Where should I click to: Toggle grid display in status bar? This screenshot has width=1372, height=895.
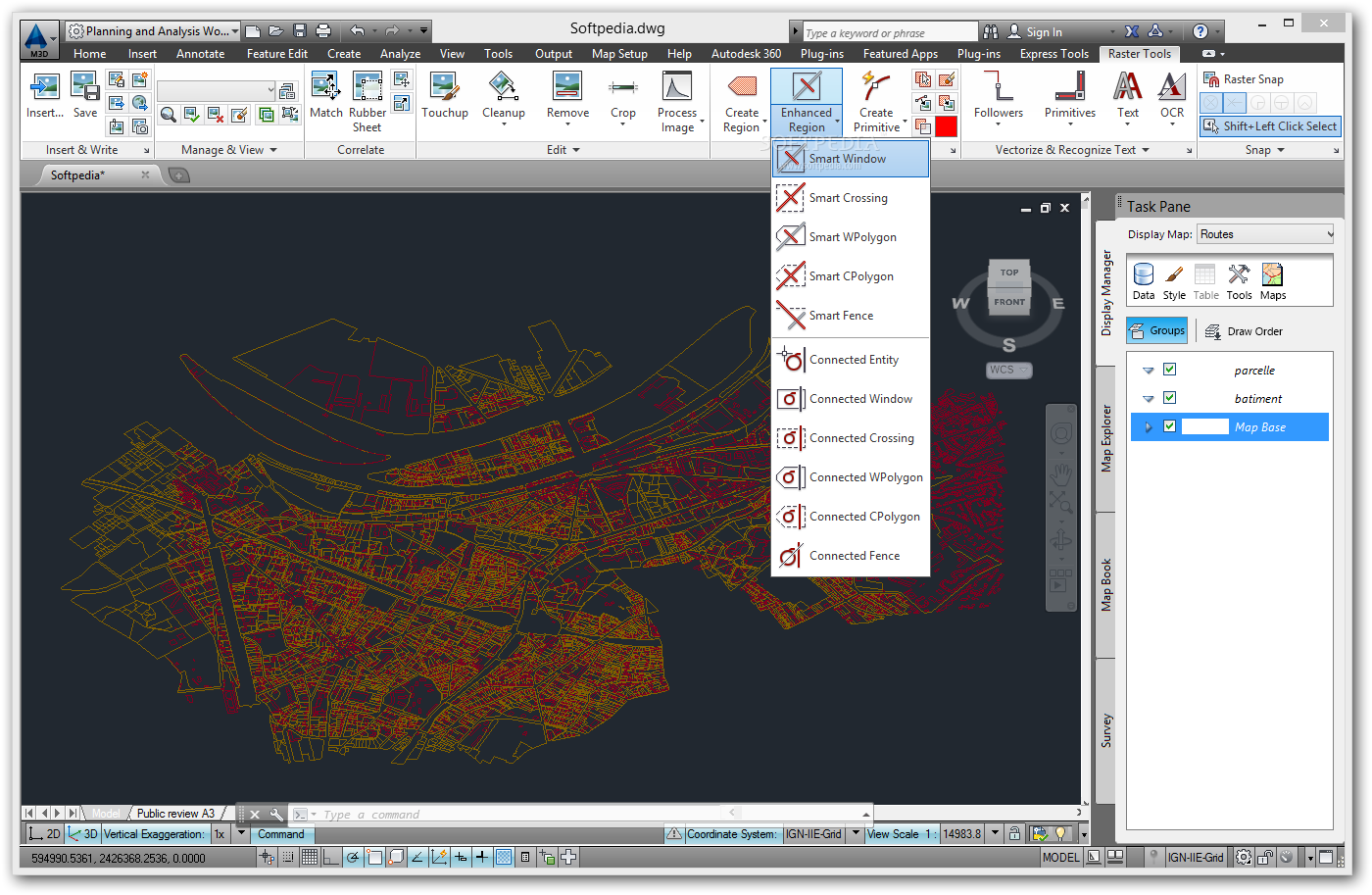click(310, 858)
